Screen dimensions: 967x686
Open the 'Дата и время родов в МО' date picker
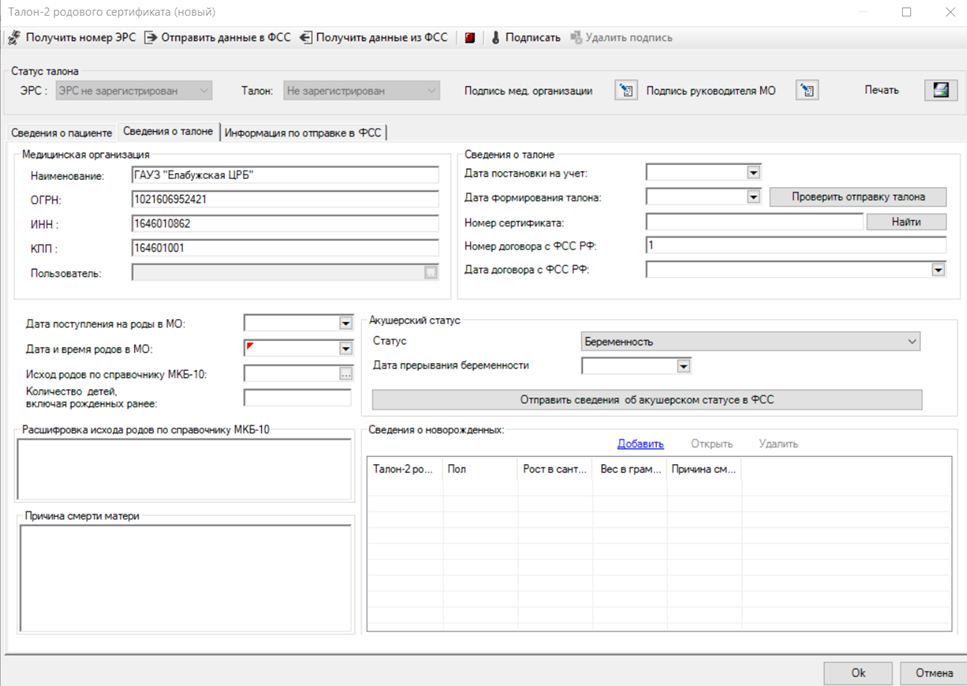pyautogui.click(x=345, y=349)
